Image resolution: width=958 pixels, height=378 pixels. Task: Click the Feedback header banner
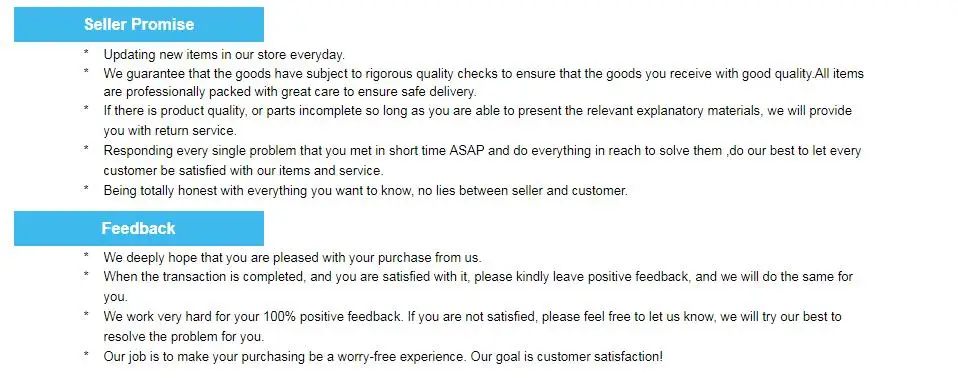click(139, 228)
